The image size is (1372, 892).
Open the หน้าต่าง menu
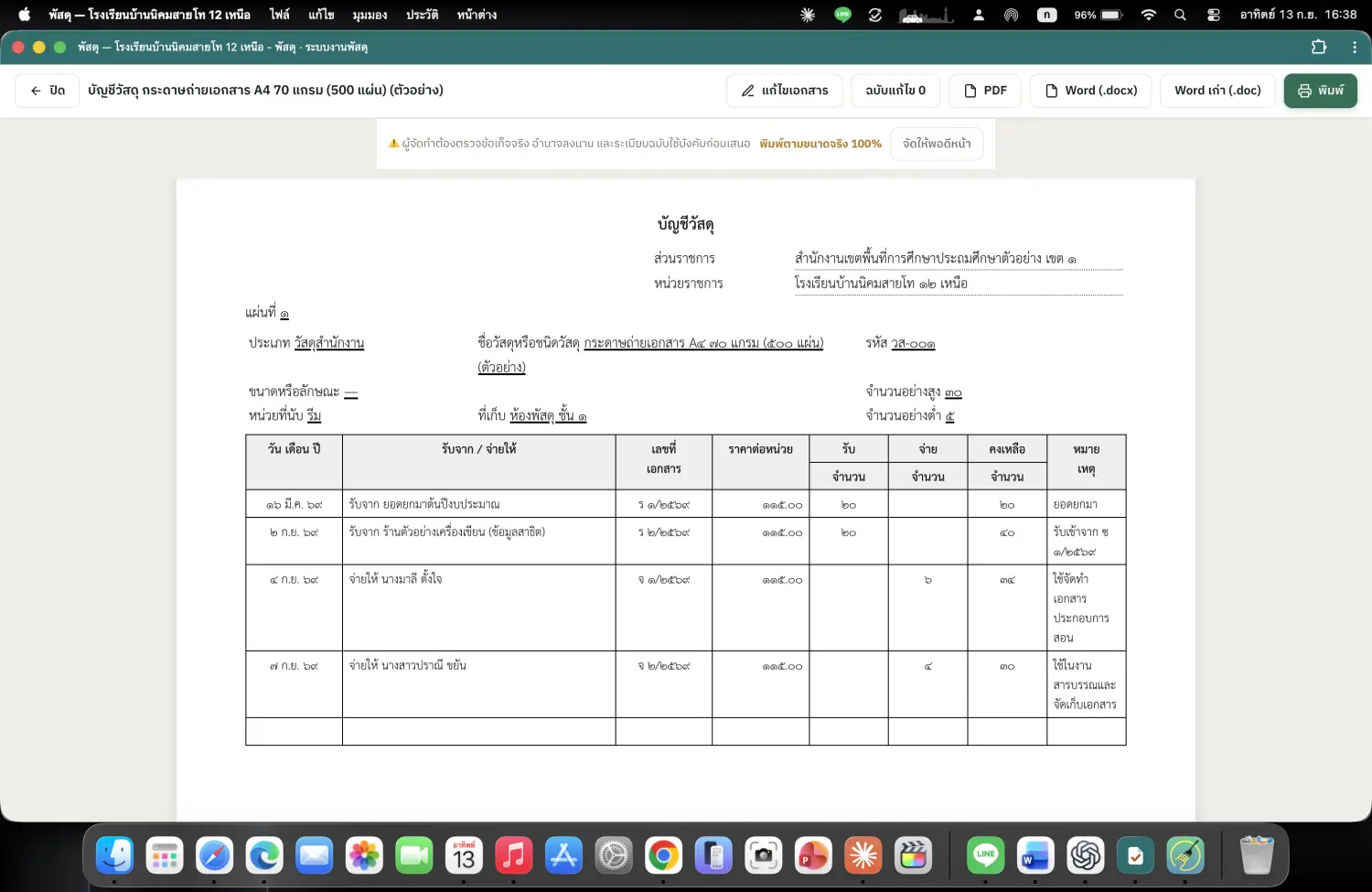tap(477, 15)
